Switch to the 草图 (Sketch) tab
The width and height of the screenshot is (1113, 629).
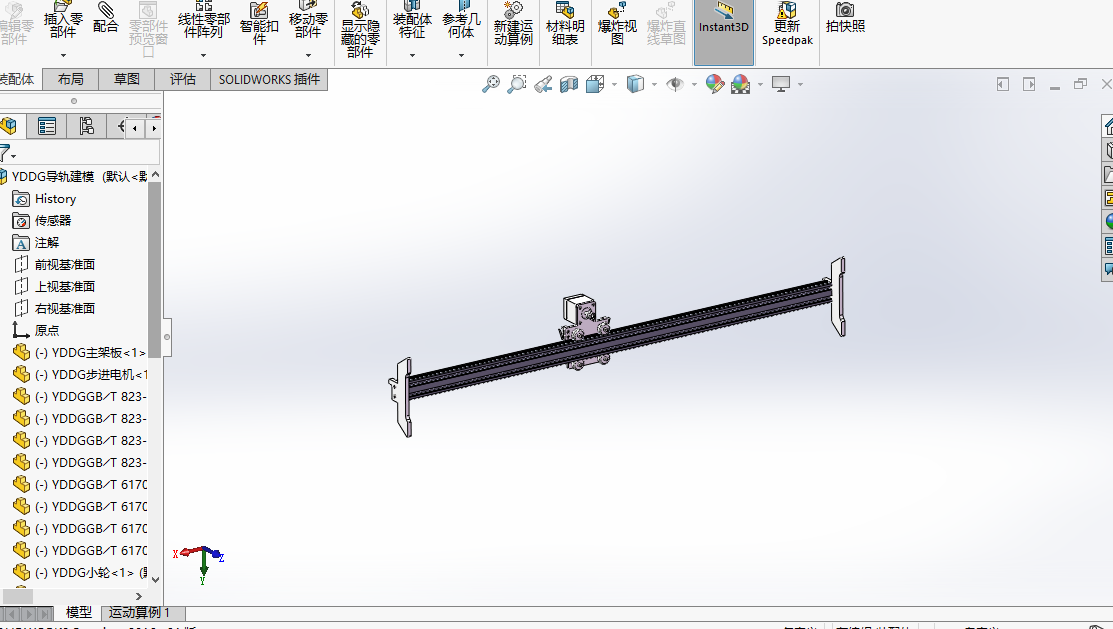(x=126, y=80)
